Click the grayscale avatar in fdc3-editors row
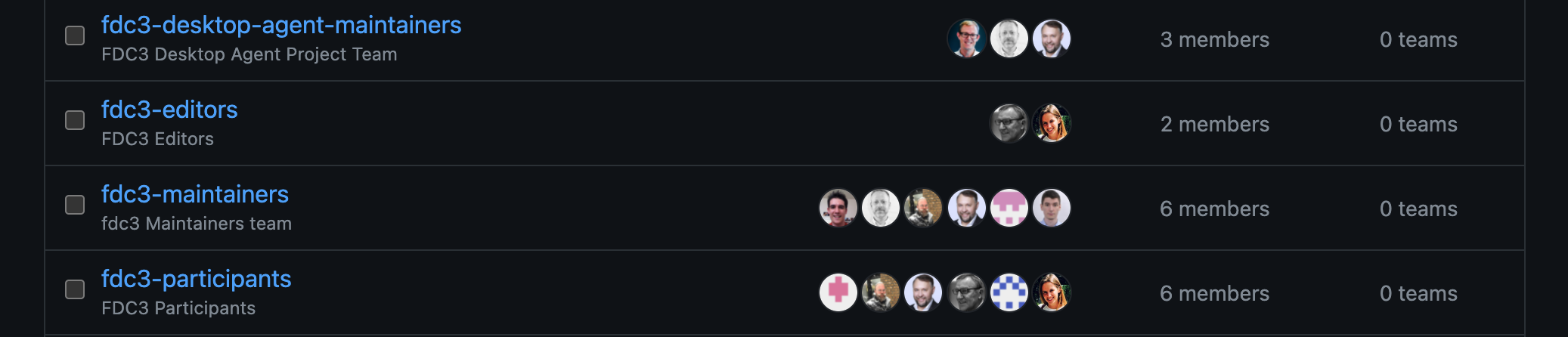1568x337 pixels. tap(1009, 123)
